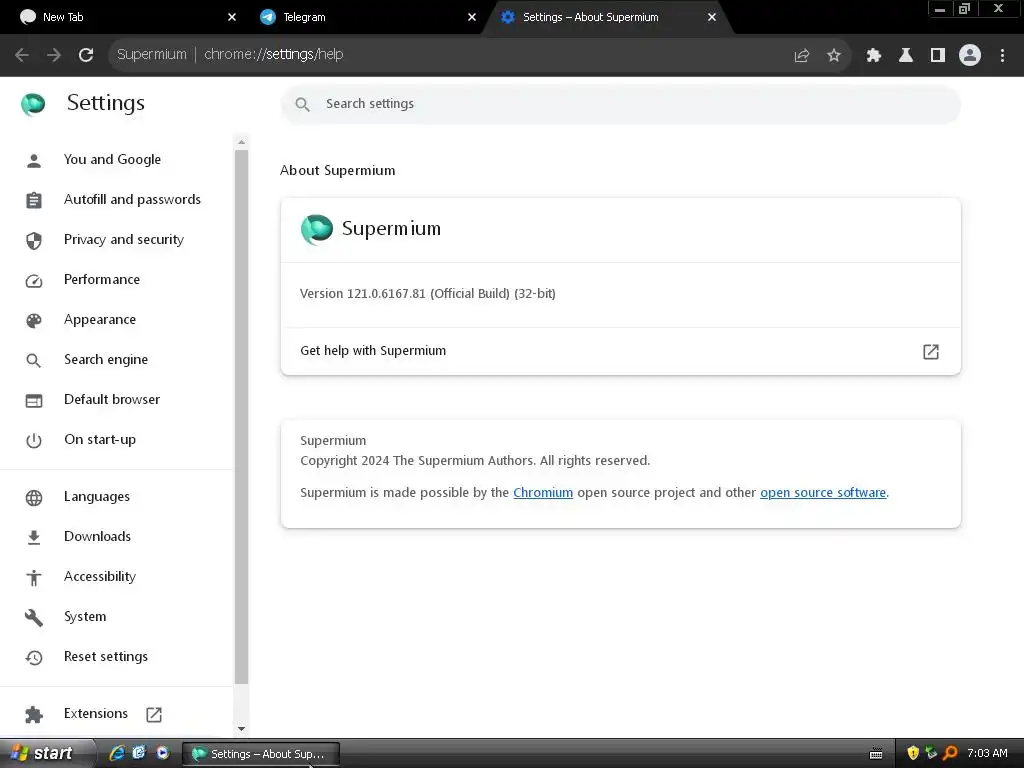Click the search magnifier icon in settings
The image size is (1024, 768).
(x=302, y=104)
